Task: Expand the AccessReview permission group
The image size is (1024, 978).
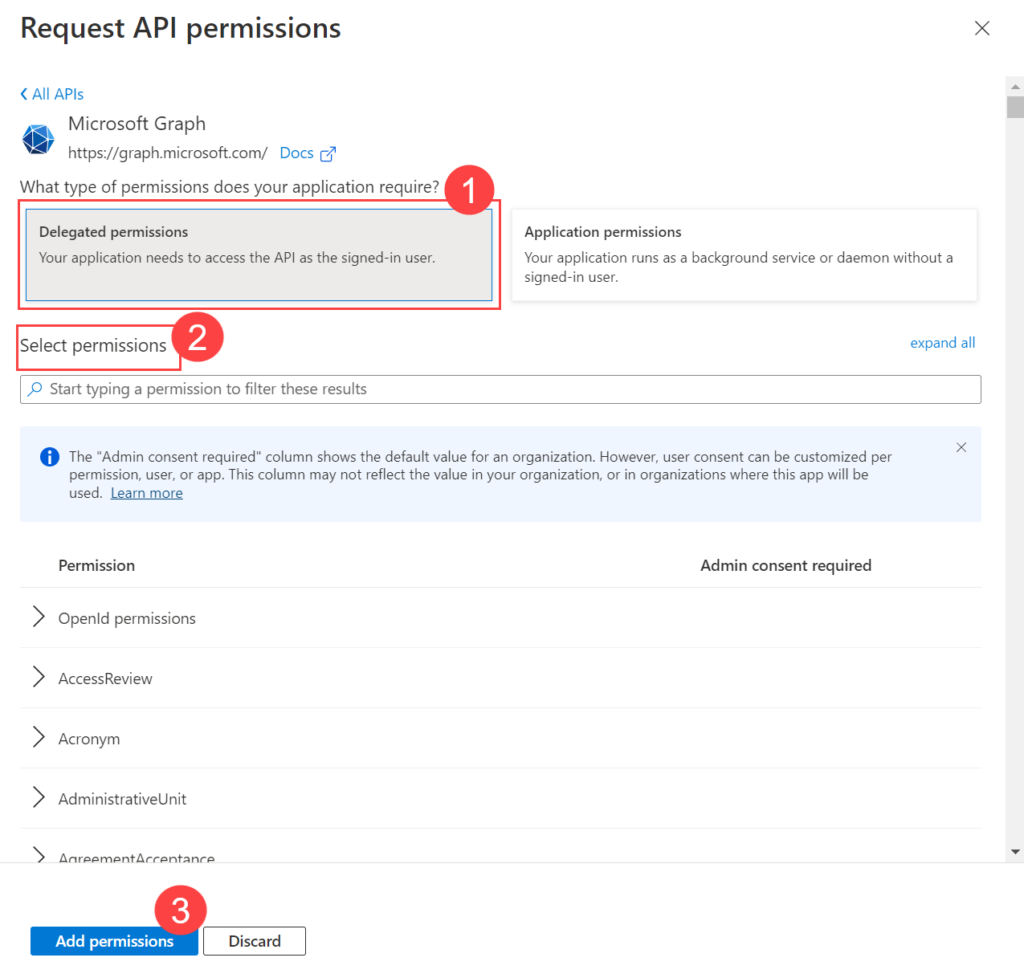Action: pos(37,678)
